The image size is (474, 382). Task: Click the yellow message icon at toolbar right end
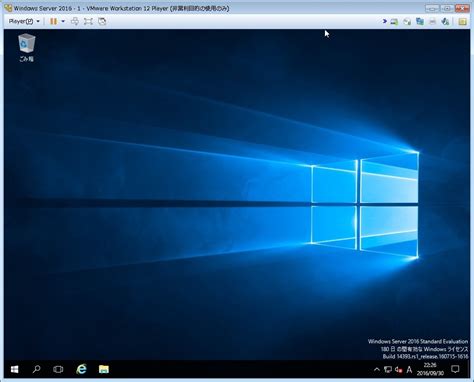[x=463, y=22]
